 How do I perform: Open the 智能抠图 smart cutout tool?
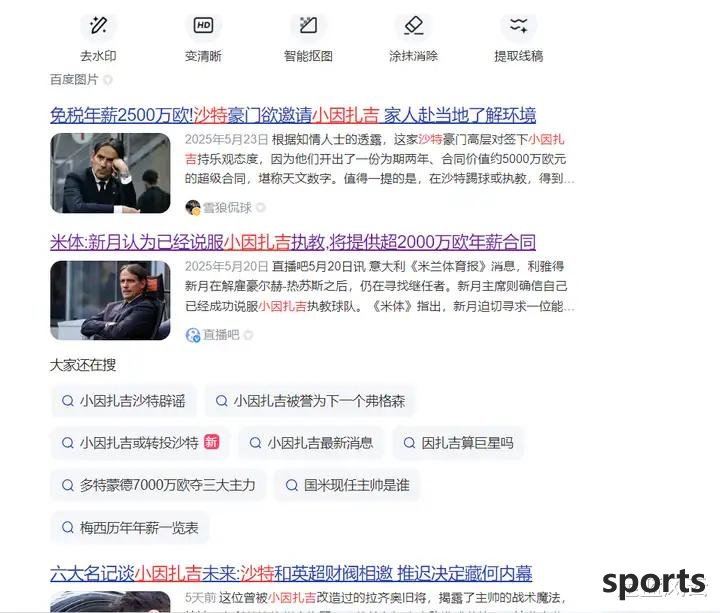click(308, 26)
